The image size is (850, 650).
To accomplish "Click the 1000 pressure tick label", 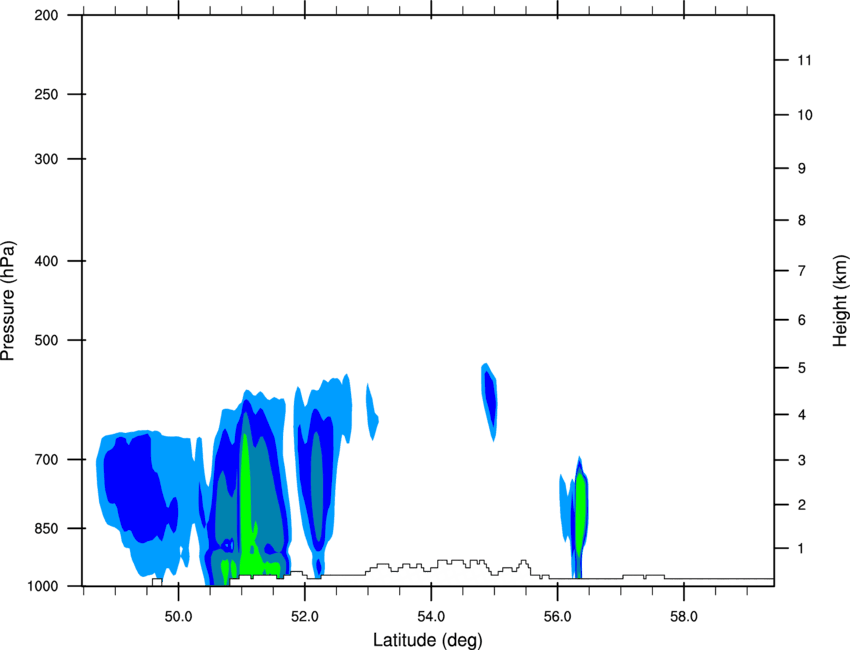I will (x=43, y=586).
